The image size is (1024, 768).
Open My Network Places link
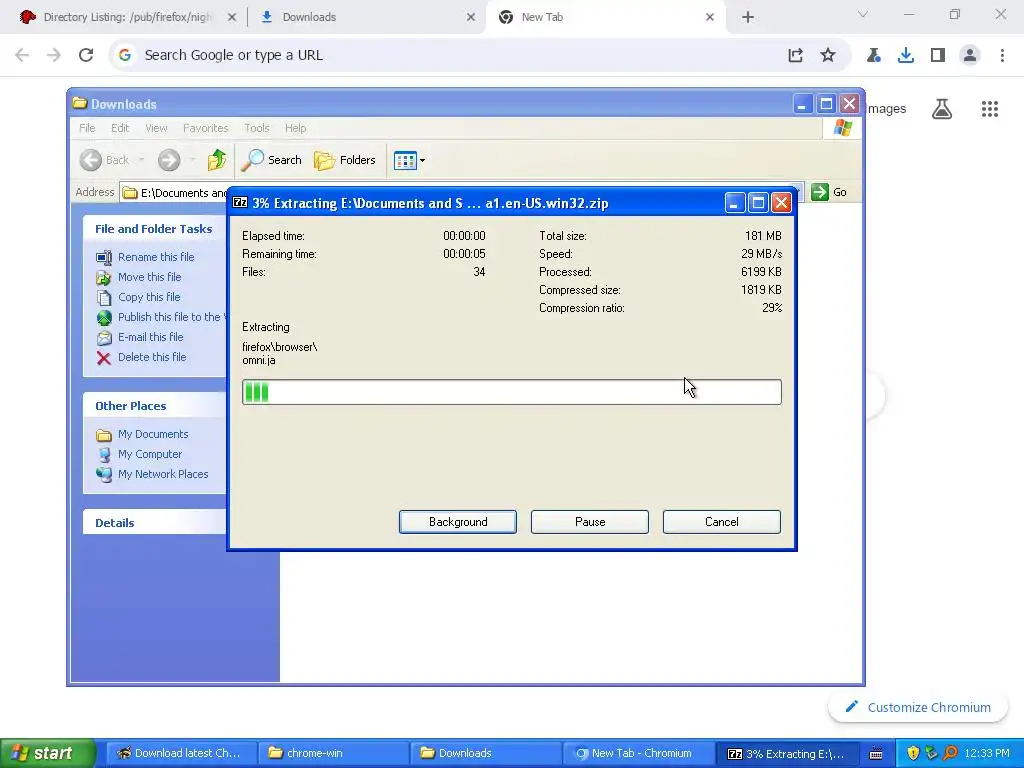click(x=163, y=474)
